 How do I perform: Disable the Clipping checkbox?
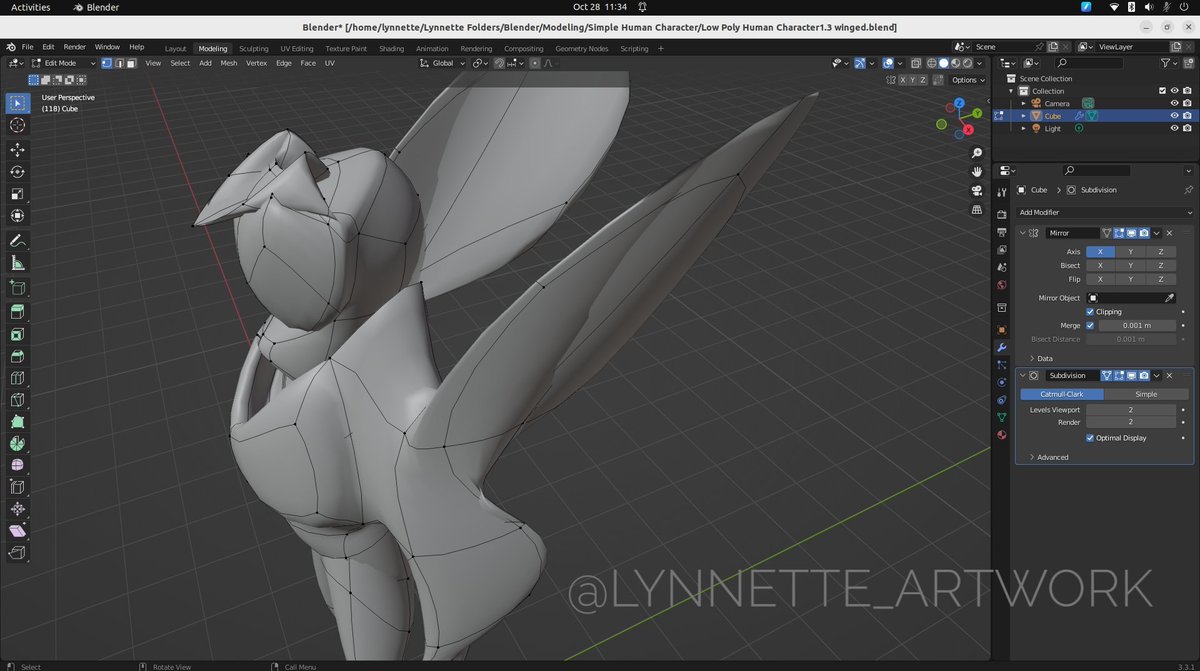(x=1090, y=312)
